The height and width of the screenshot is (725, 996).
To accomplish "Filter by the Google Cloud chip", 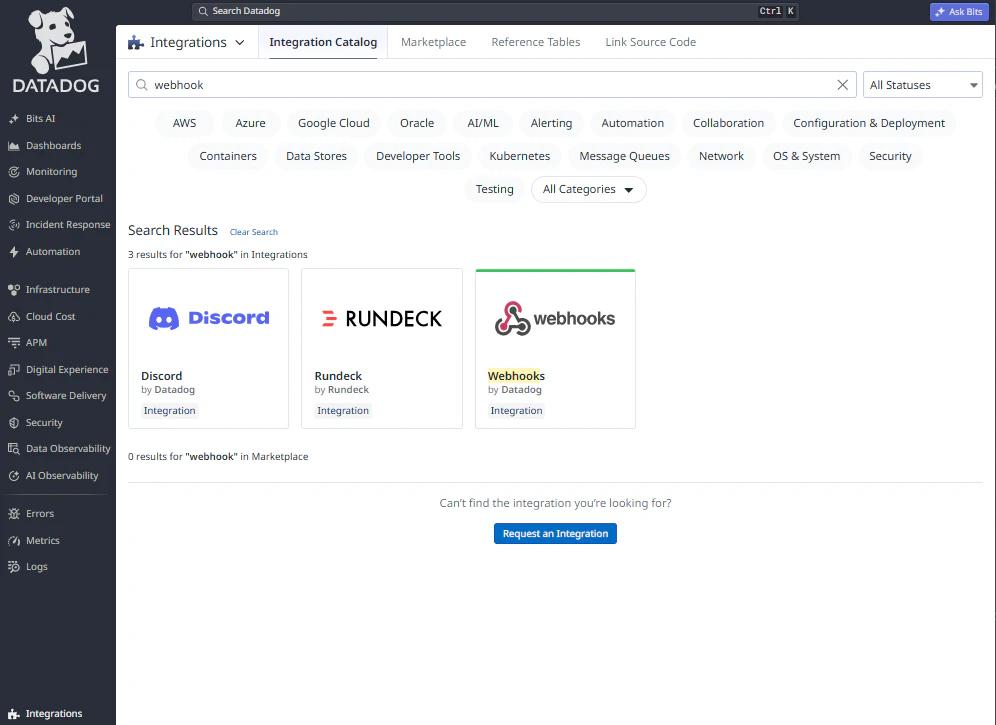I will click(x=333, y=123).
